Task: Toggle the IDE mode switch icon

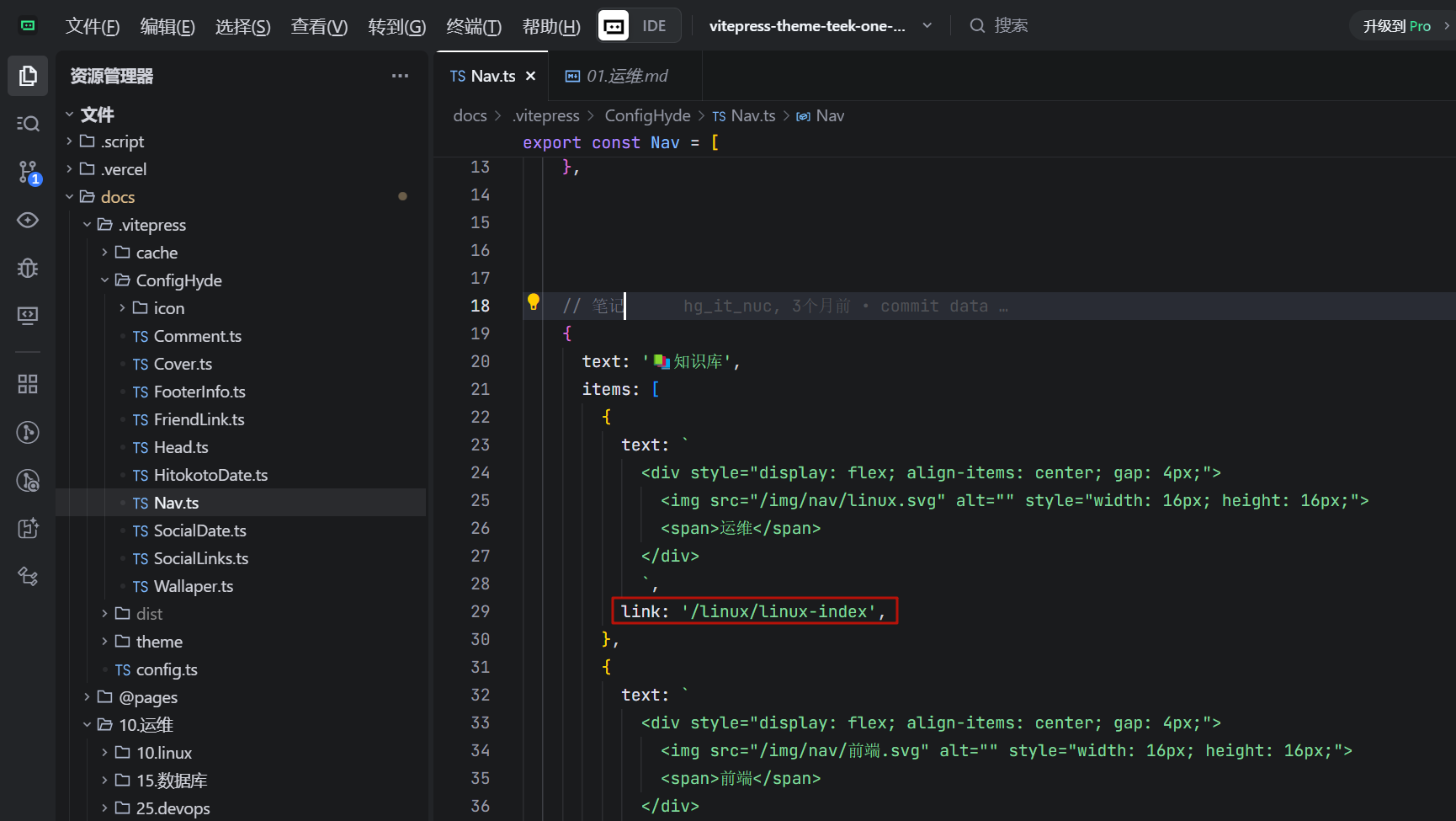Action: coord(614,26)
